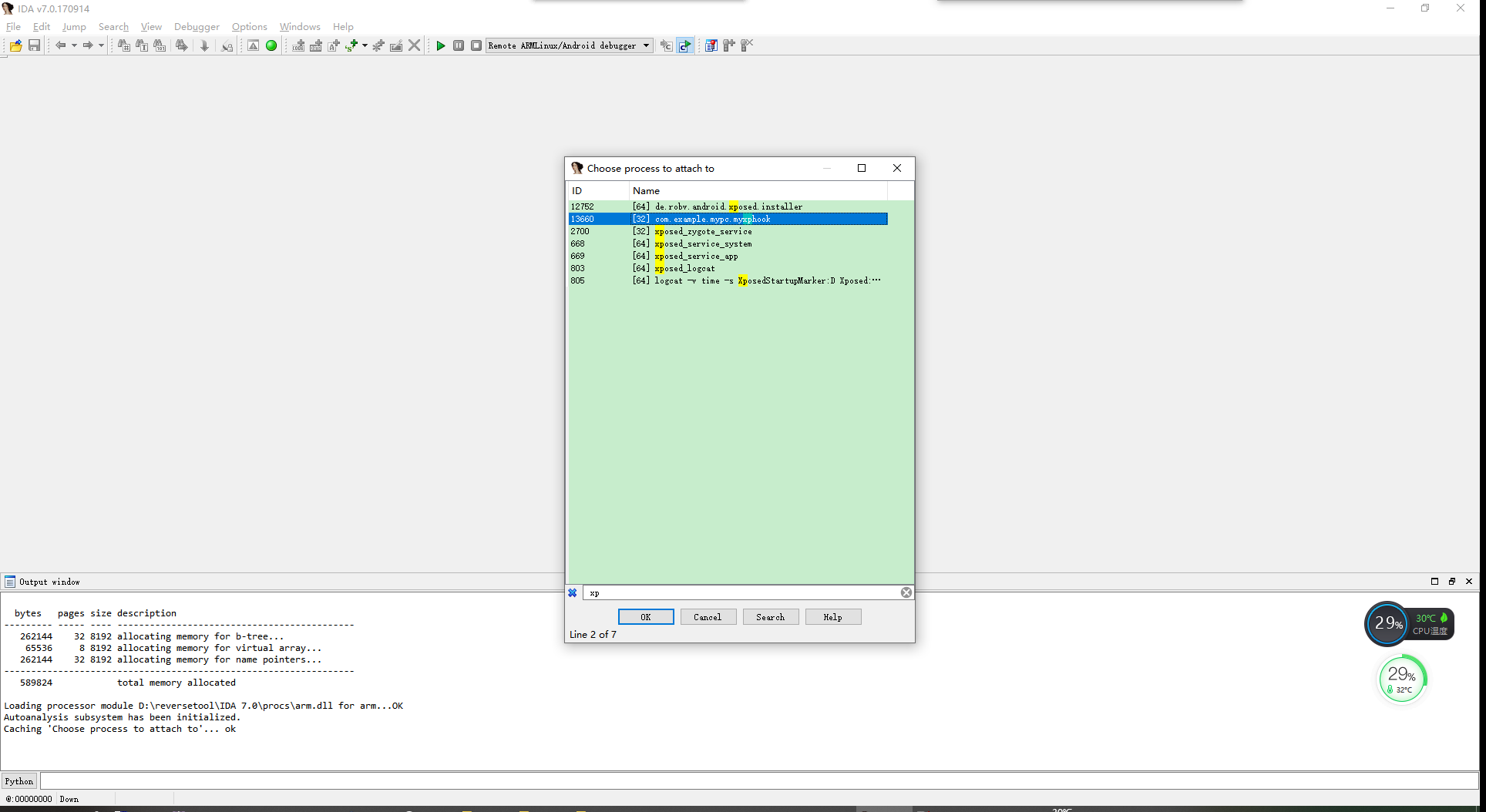This screenshot has width=1486, height=812.
Task: Start the process with green play icon
Action: [x=441, y=45]
